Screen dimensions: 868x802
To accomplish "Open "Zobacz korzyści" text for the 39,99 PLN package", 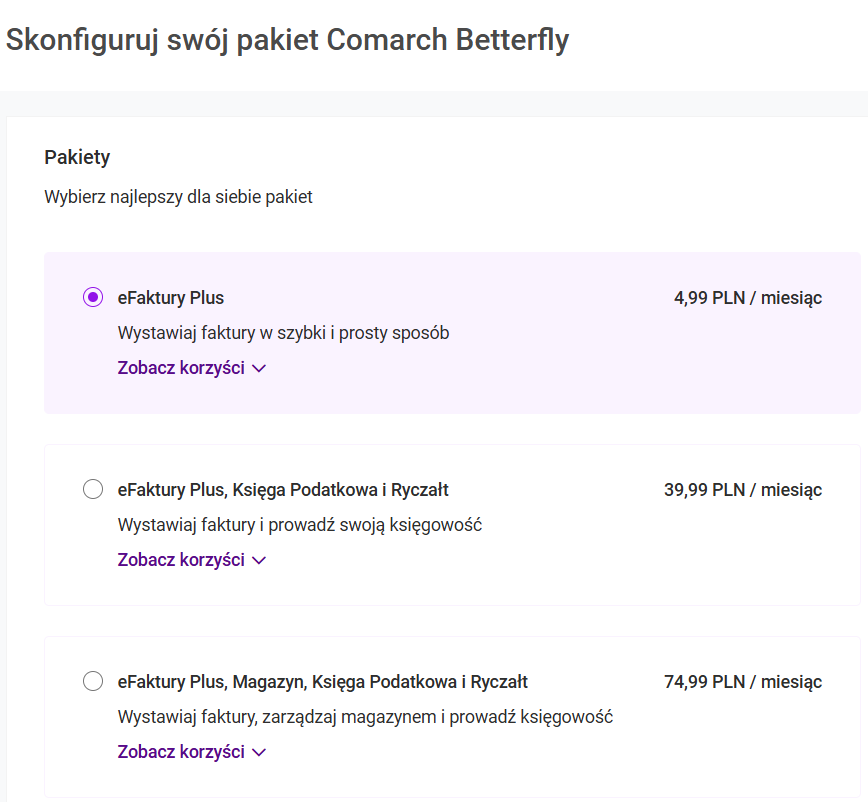I will coord(181,559).
